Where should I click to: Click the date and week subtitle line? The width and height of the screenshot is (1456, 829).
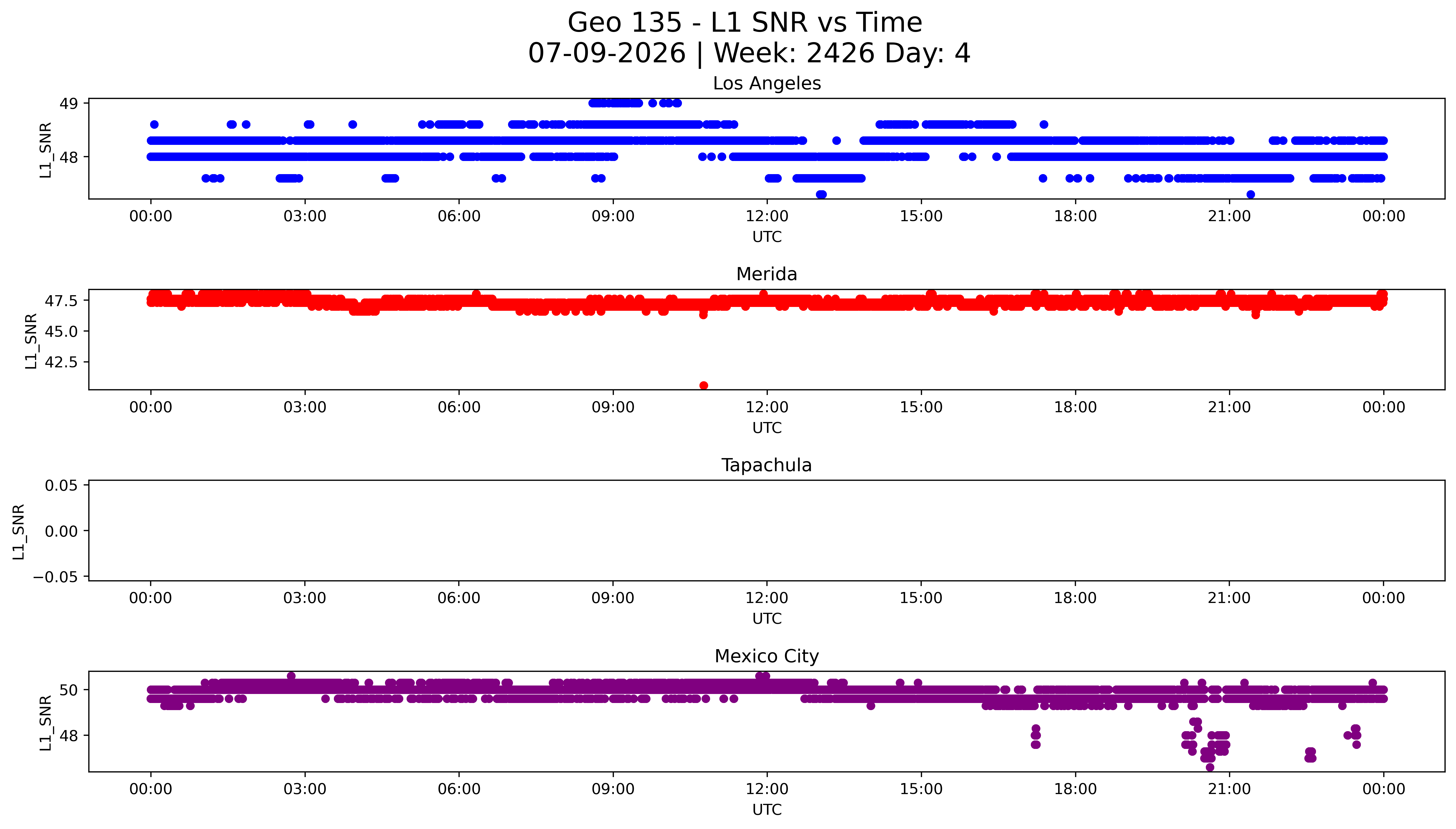click(x=749, y=53)
